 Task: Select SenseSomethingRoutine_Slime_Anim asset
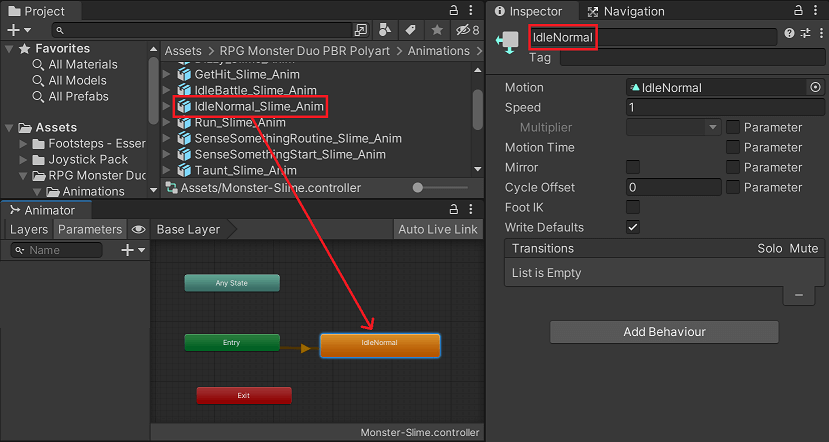(x=298, y=139)
